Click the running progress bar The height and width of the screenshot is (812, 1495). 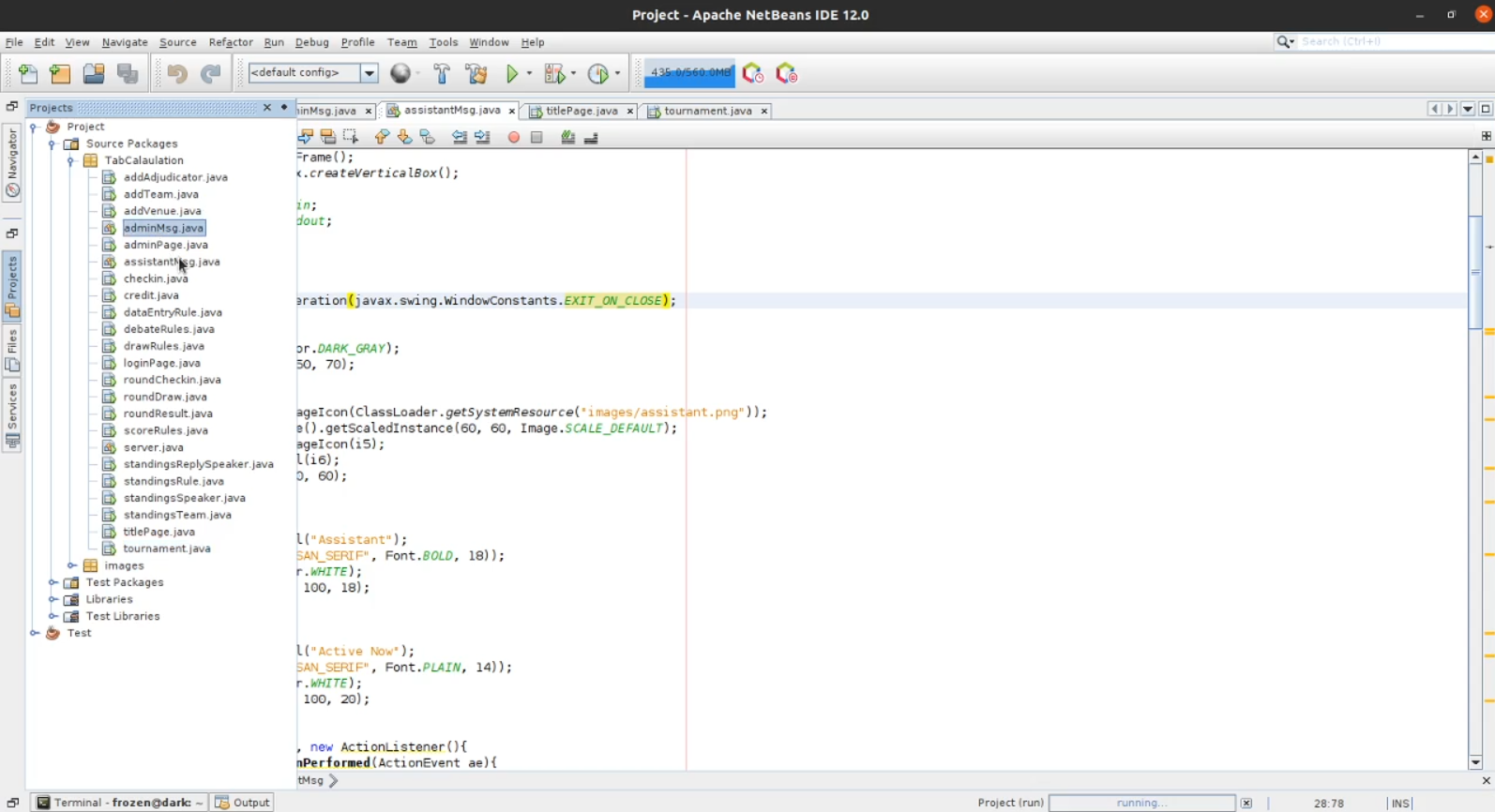pyautogui.click(x=1141, y=803)
